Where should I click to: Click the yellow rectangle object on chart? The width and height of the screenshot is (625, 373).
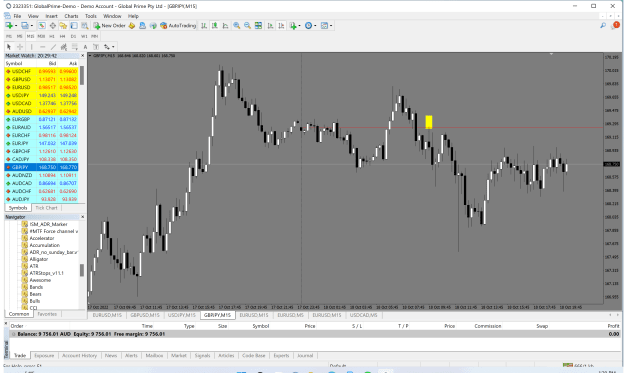click(x=428, y=122)
